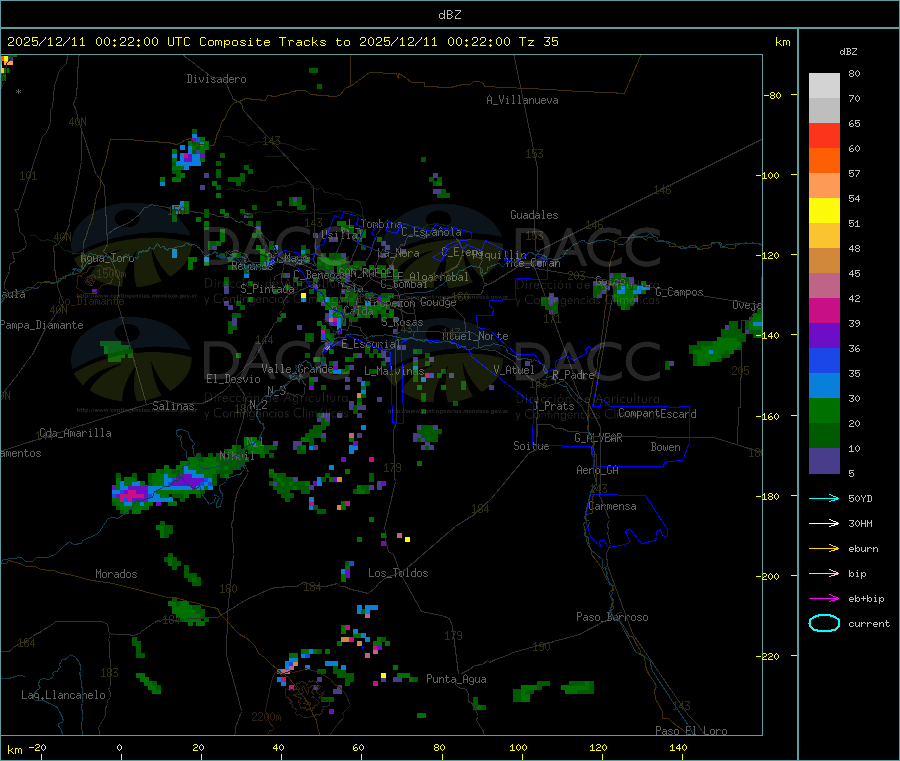900x761 pixels.
Task: Click the Soitue map label
Action: (x=531, y=446)
